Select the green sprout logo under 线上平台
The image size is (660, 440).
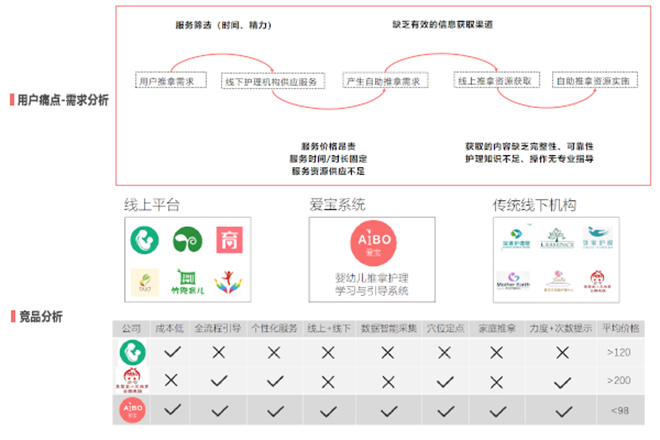coord(186,241)
